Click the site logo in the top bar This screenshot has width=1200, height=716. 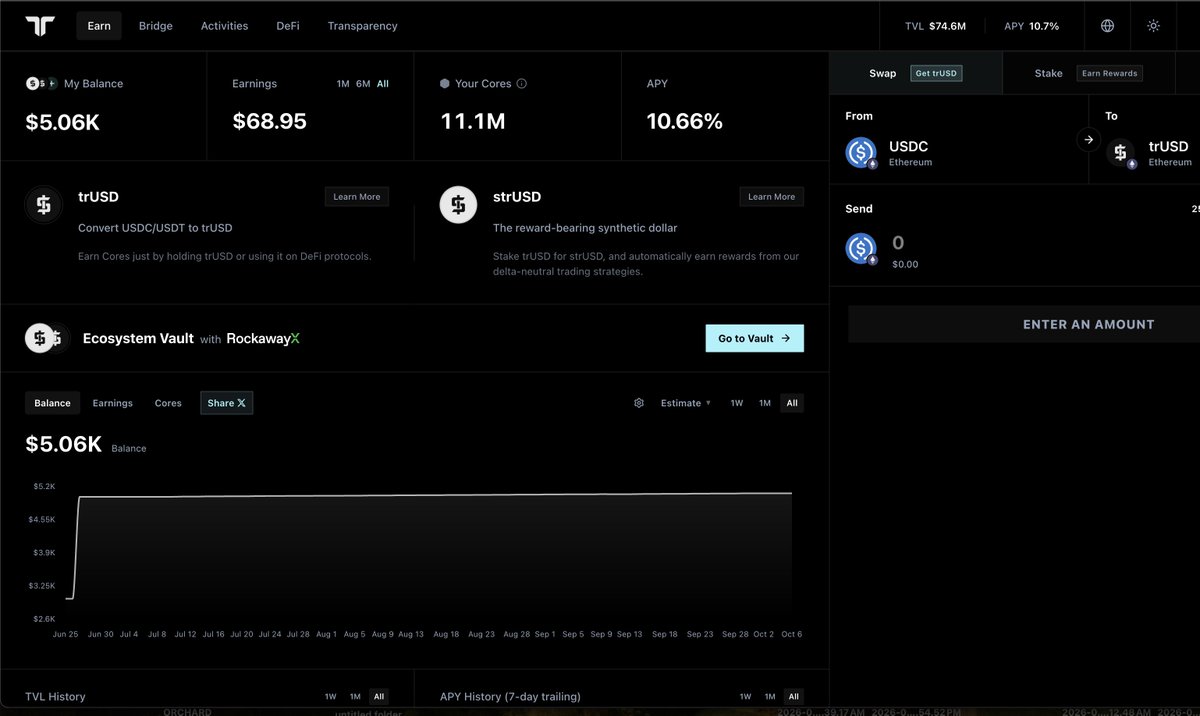[40, 26]
